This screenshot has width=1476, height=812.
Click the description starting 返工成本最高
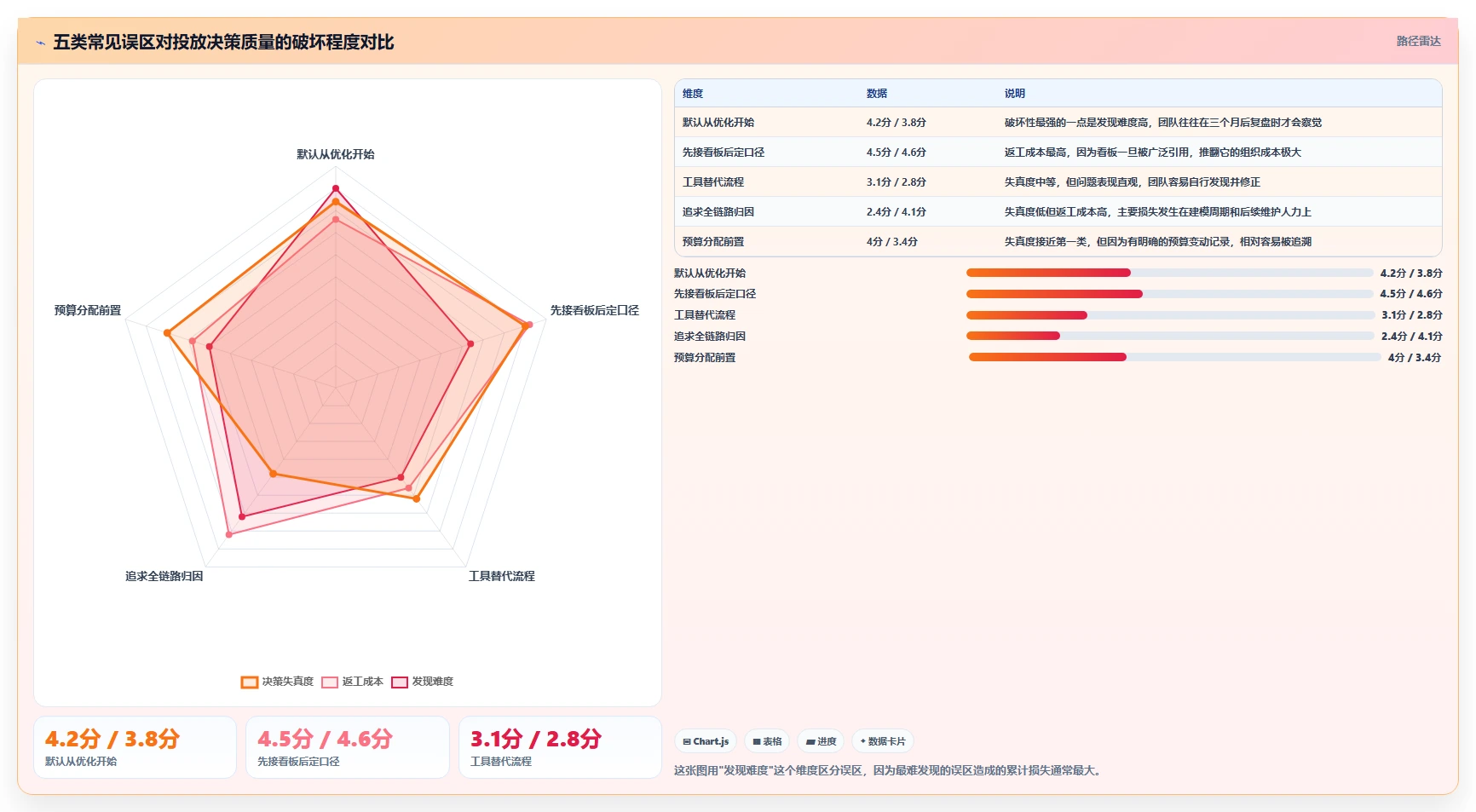[1153, 153]
